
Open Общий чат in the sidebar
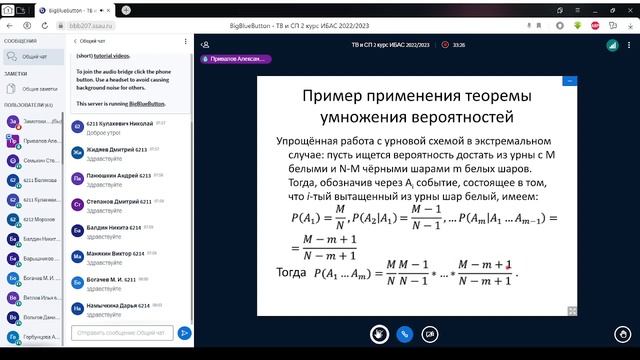[x=33, y=57]
